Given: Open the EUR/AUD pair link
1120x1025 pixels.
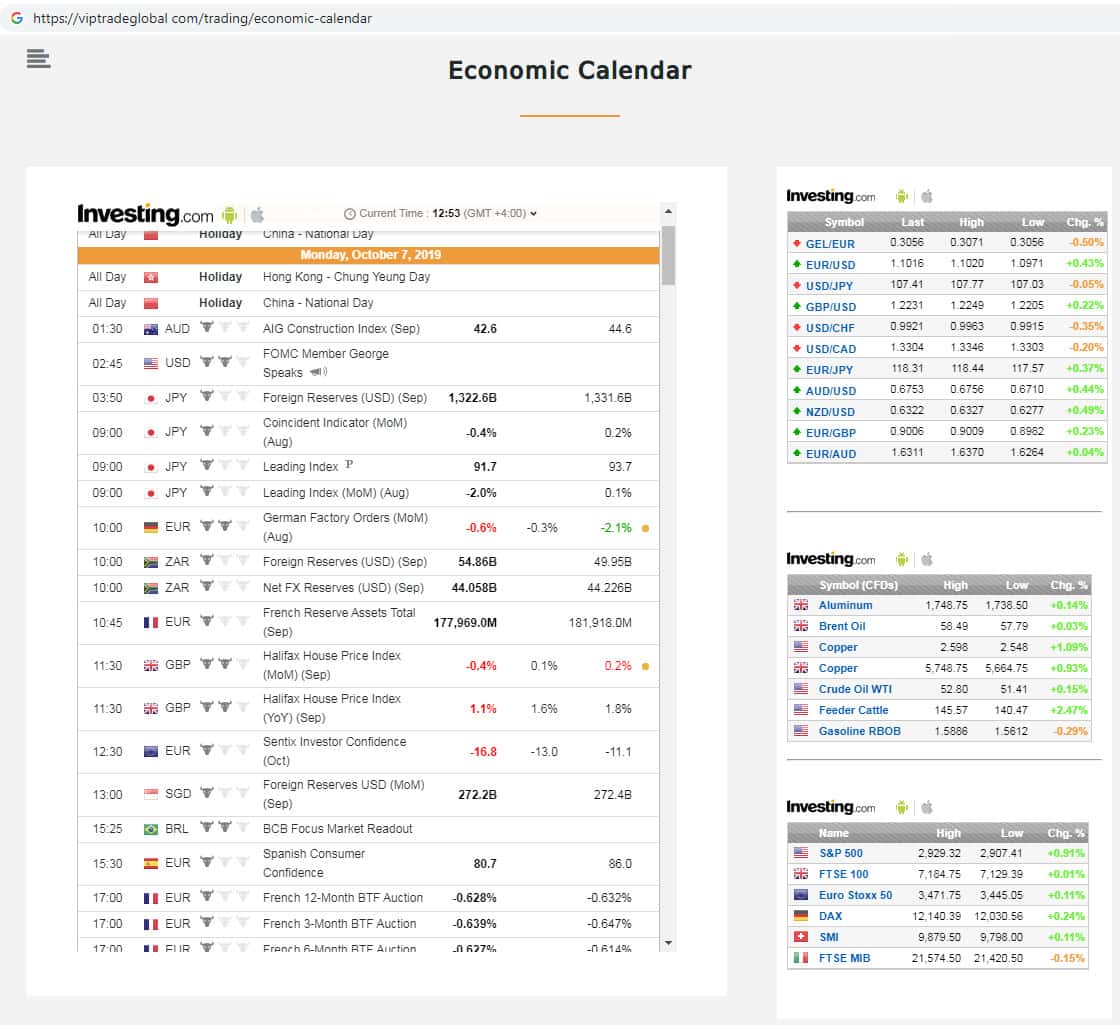Looking at the screenshot, I should click(x=831, y=454).
